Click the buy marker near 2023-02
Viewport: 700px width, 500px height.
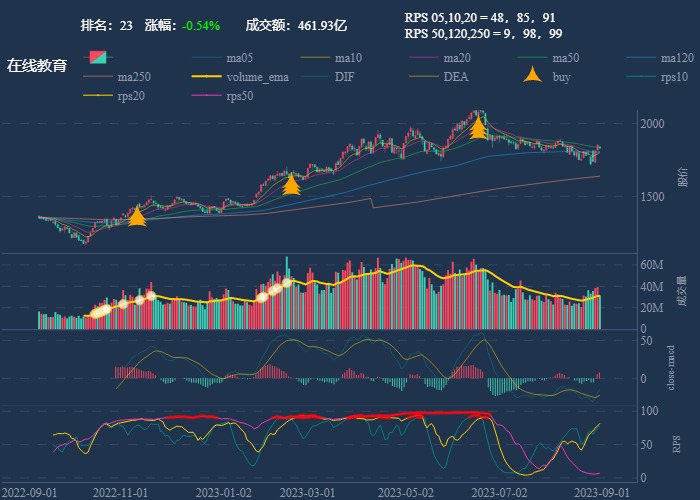point(291,184)
